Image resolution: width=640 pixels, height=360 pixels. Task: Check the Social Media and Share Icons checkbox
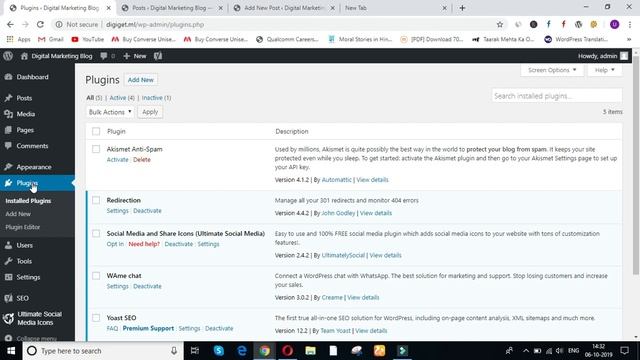tap(96, 233)
